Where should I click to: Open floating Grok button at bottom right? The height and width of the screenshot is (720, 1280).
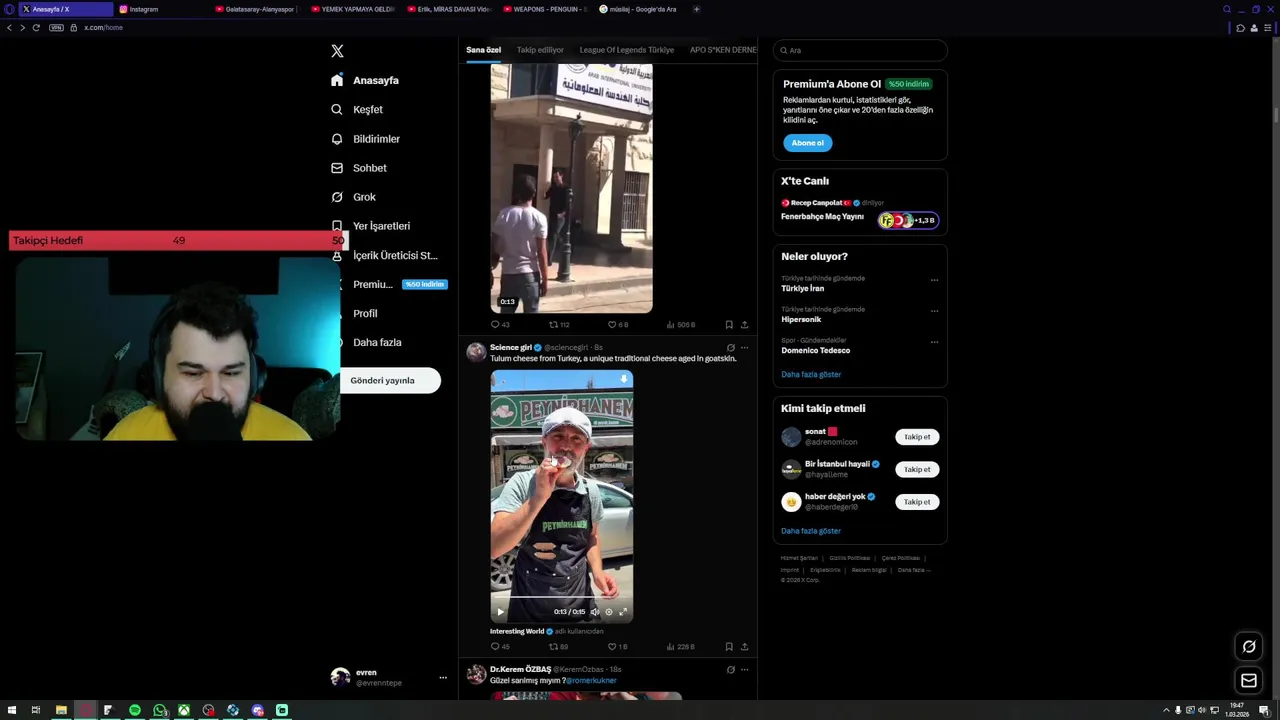tap(1249, 647)
